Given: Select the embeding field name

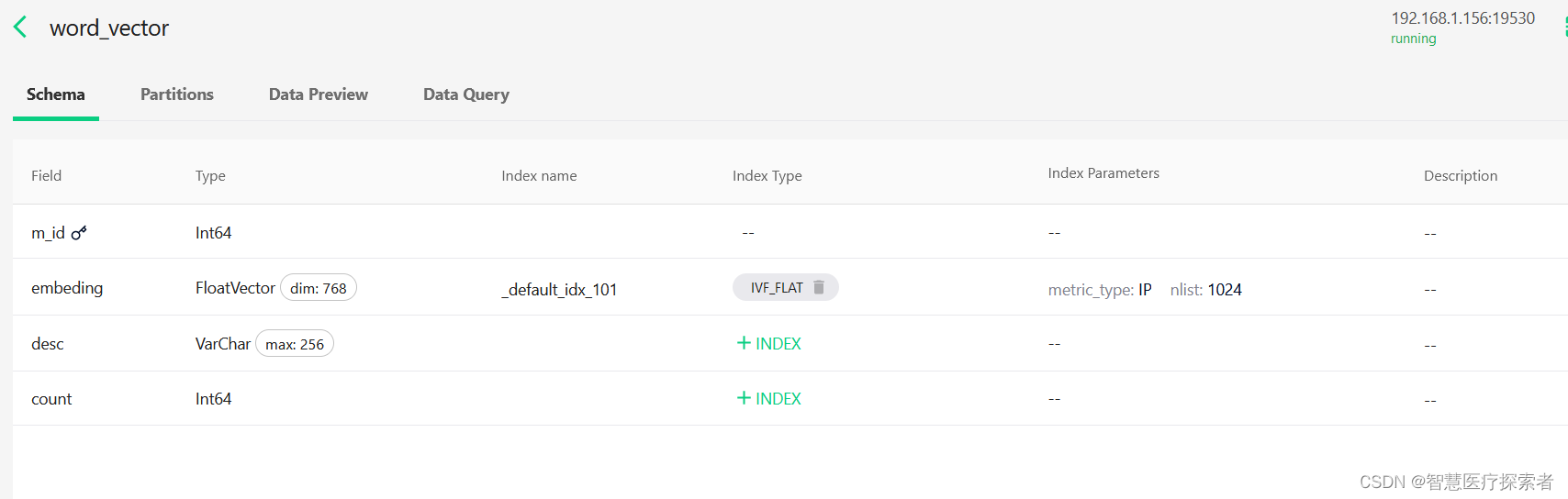Looking at the screenshot, I should 67,288.
